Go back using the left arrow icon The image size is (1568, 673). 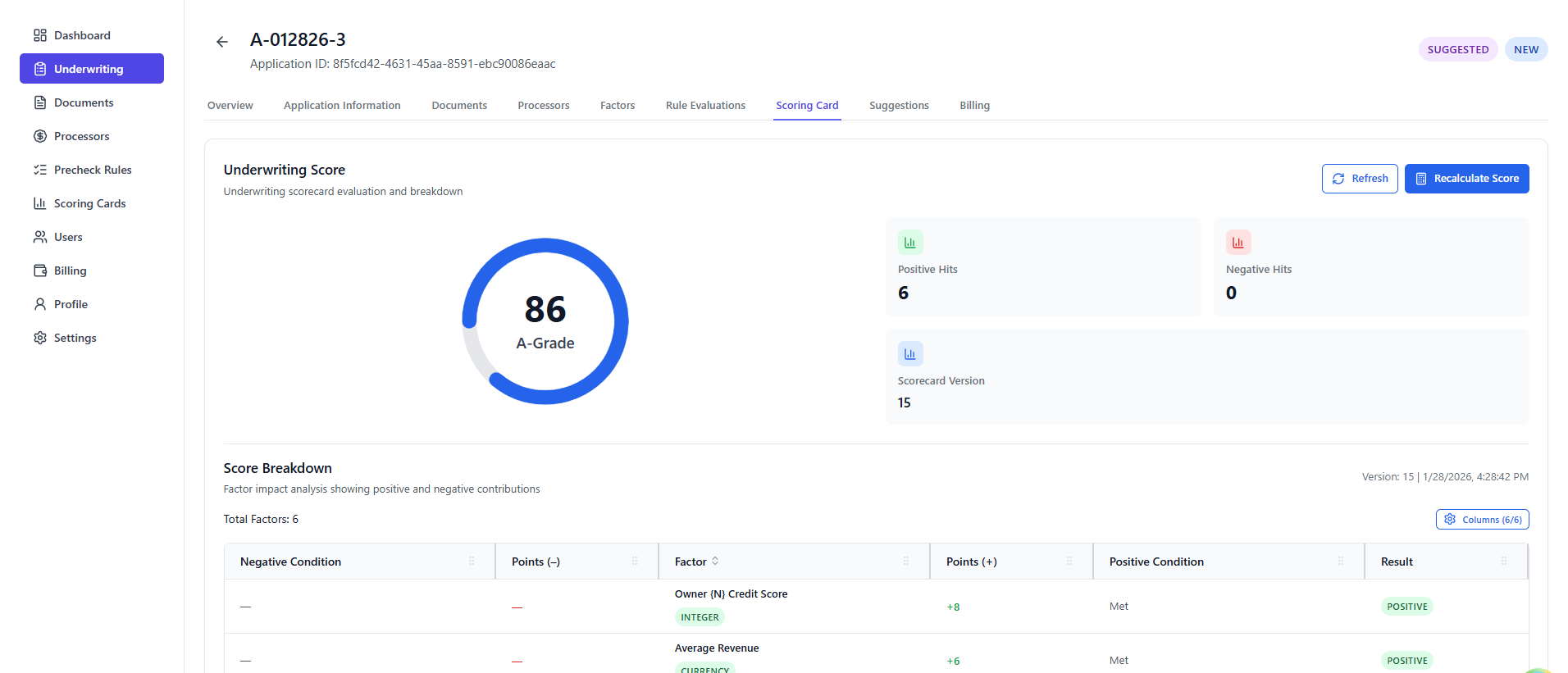pyautogui.click(x=222, y=42)
